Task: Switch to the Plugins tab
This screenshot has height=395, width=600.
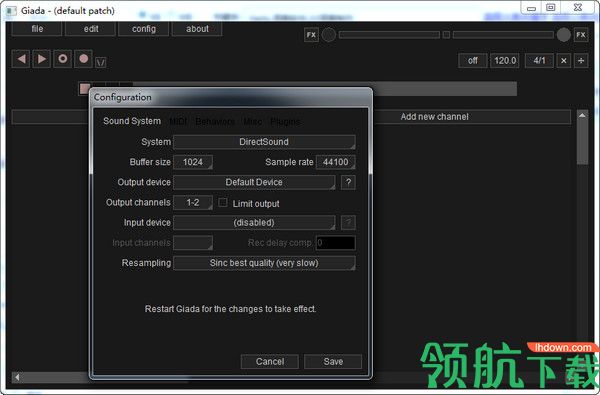Action: 285,121
